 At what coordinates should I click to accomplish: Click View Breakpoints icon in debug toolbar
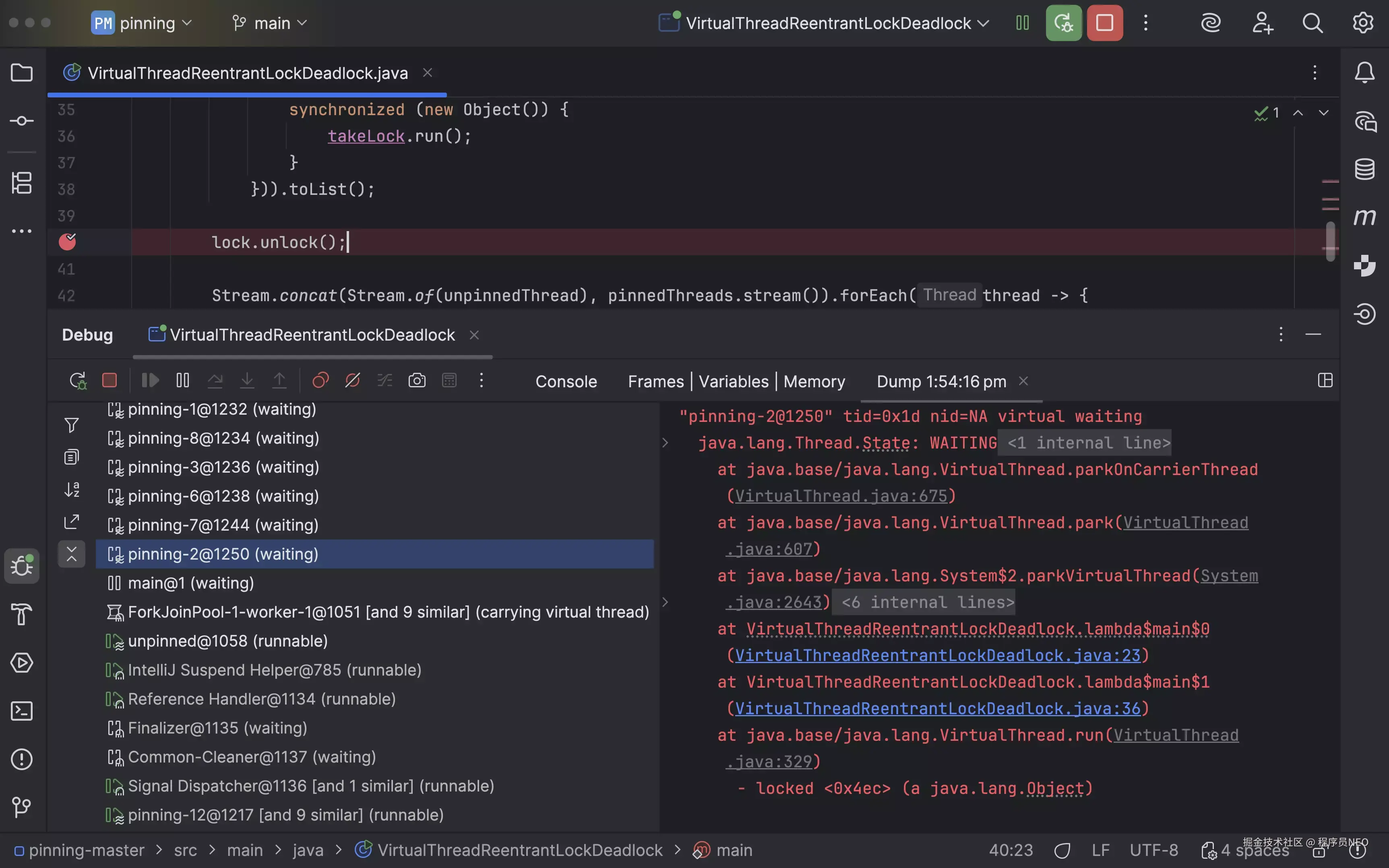320,380
